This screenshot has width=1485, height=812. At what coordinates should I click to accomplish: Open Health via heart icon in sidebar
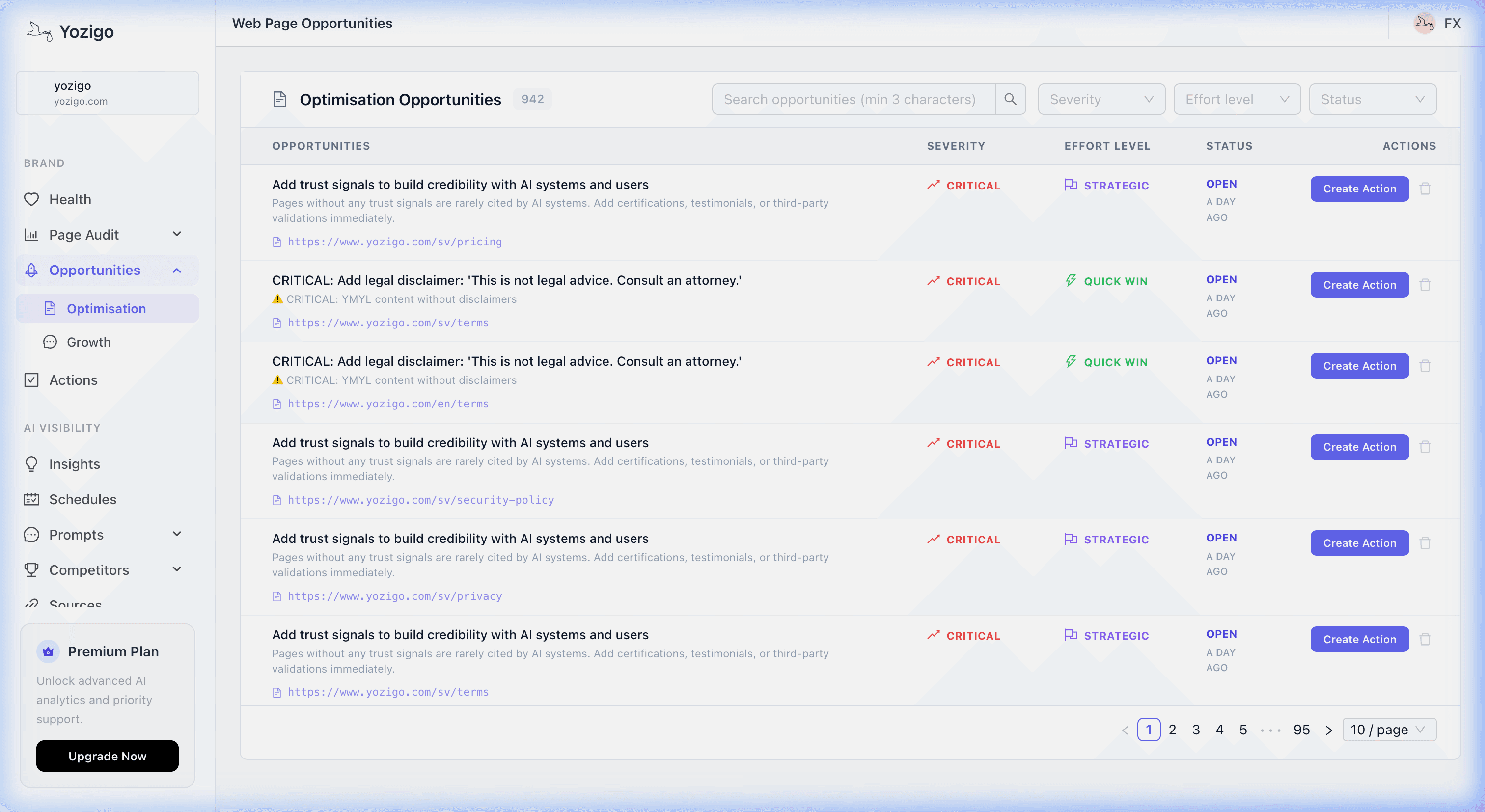tap(32, 199)
